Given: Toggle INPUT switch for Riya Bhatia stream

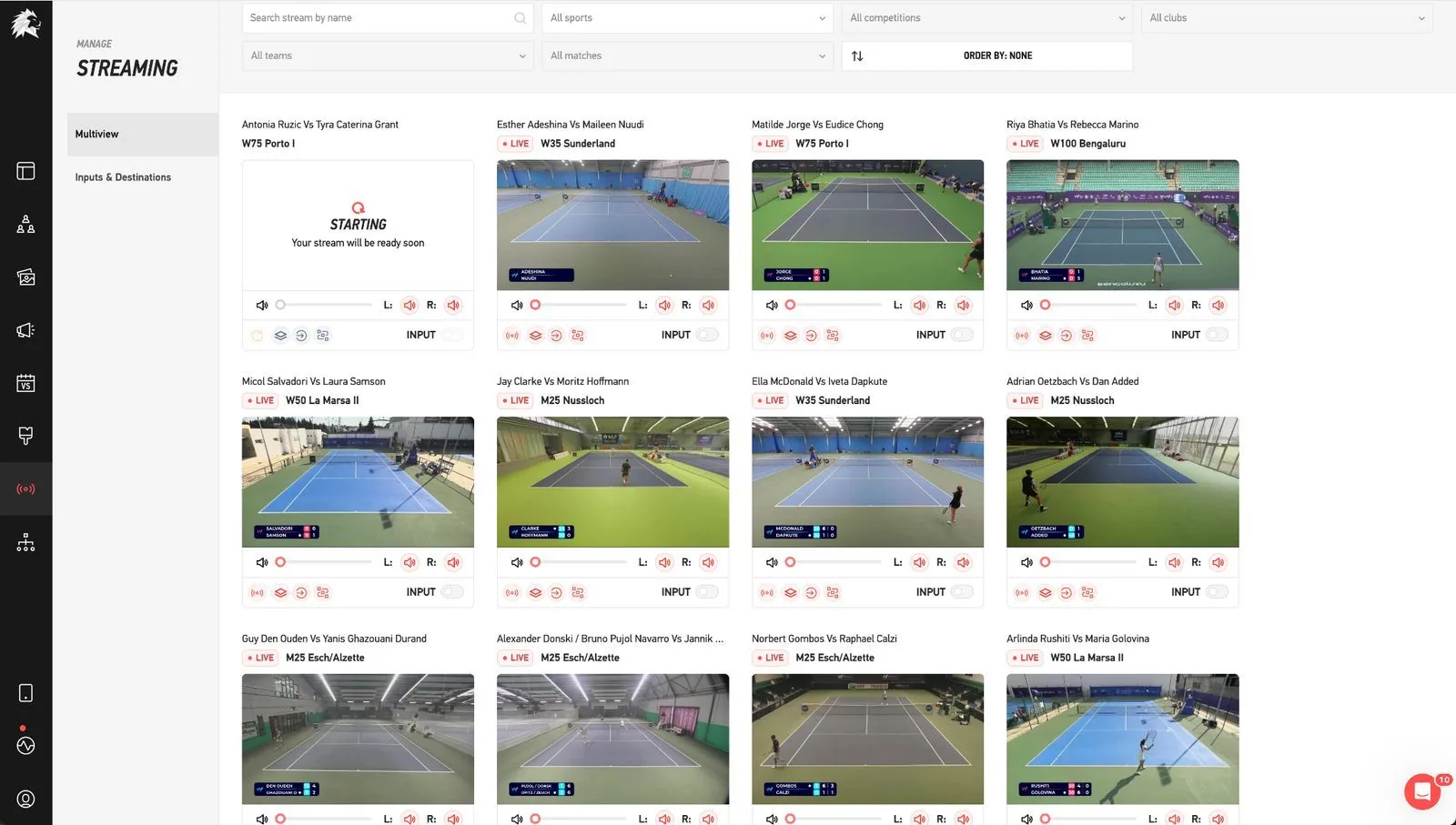Looking at the screenshot, I should [1217, 335].
